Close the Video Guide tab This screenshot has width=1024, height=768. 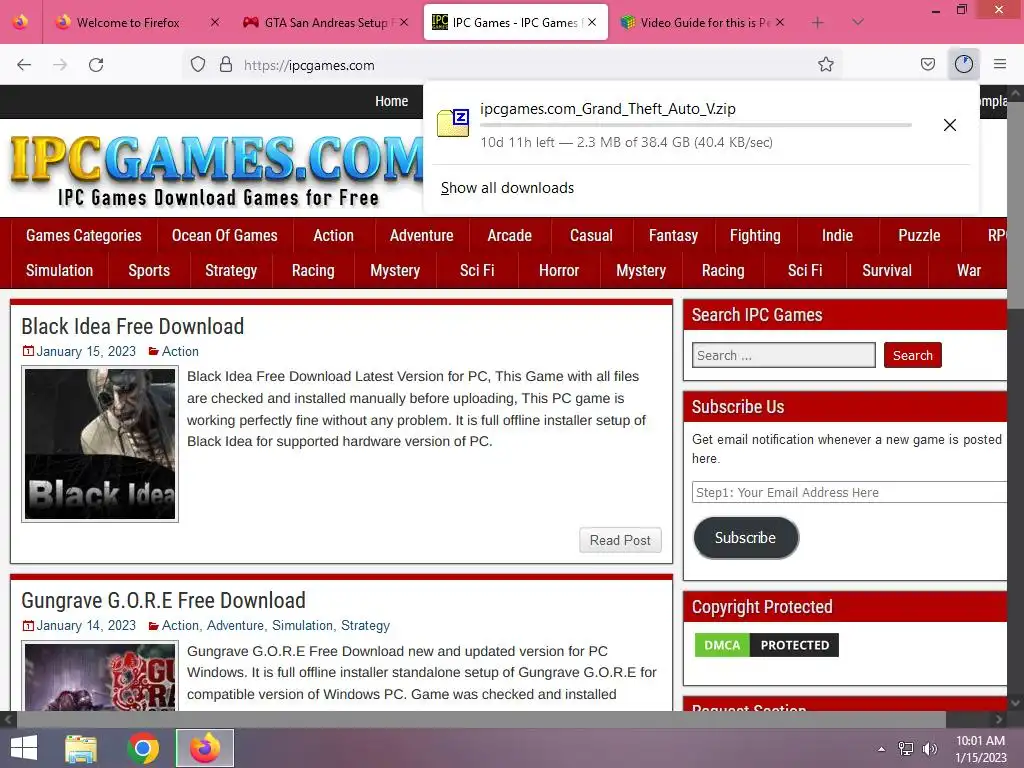tap(780, 22)
